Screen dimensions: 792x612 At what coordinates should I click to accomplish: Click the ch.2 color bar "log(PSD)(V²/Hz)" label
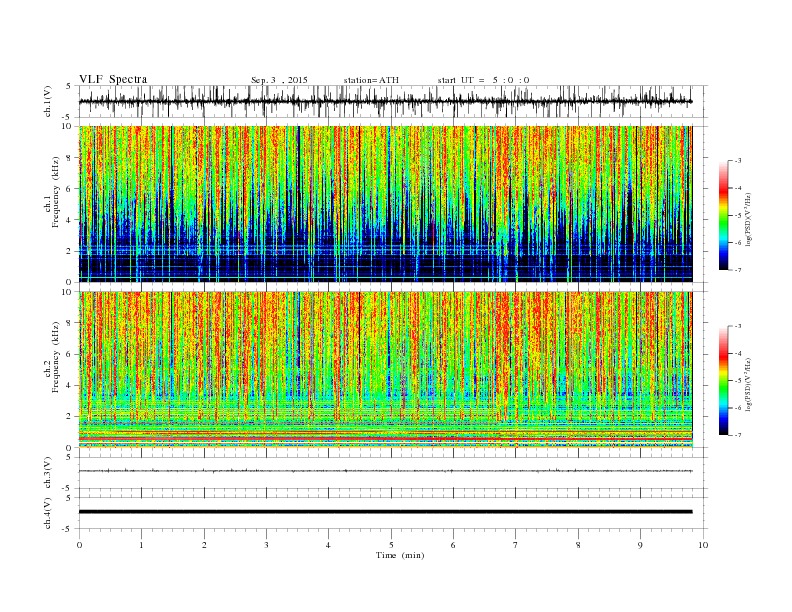click(x=749, y=385)
